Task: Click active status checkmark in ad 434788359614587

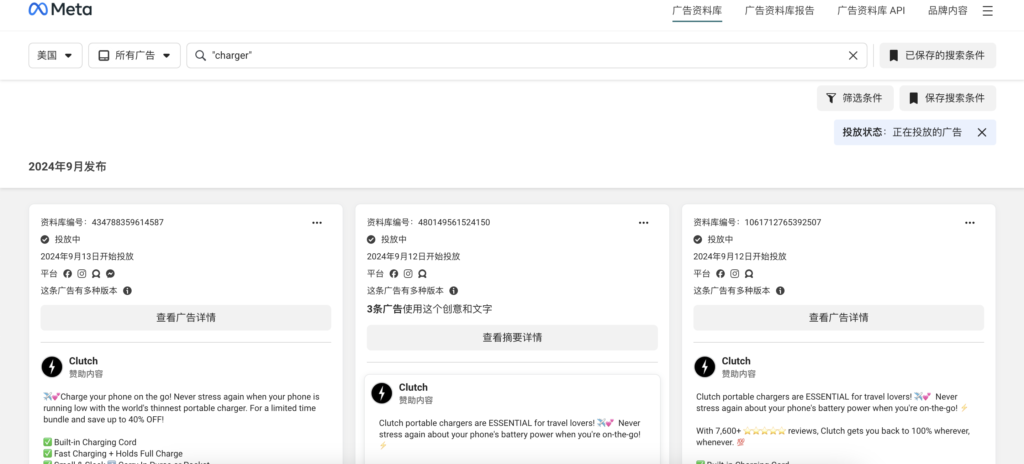Action: pos(45,239)
